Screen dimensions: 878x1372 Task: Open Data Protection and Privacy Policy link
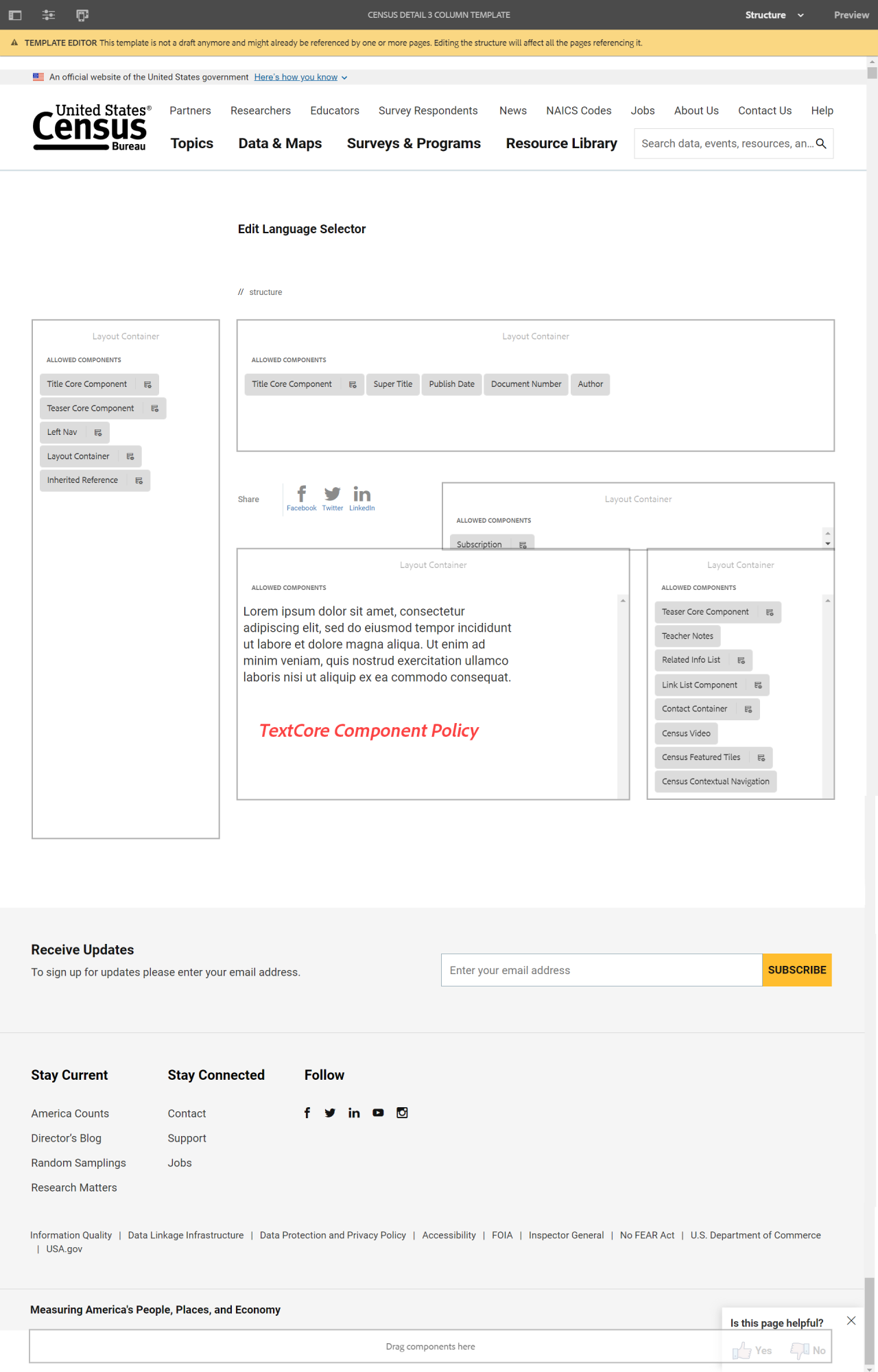click(333, 1235)
